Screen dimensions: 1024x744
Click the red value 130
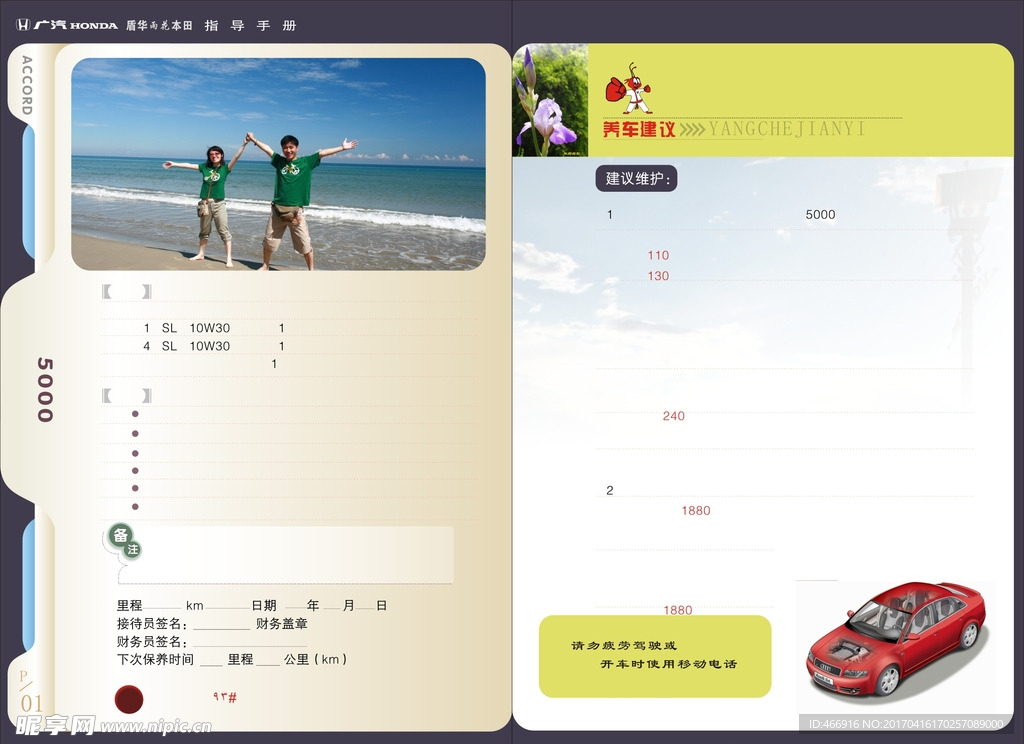point(658,276)
